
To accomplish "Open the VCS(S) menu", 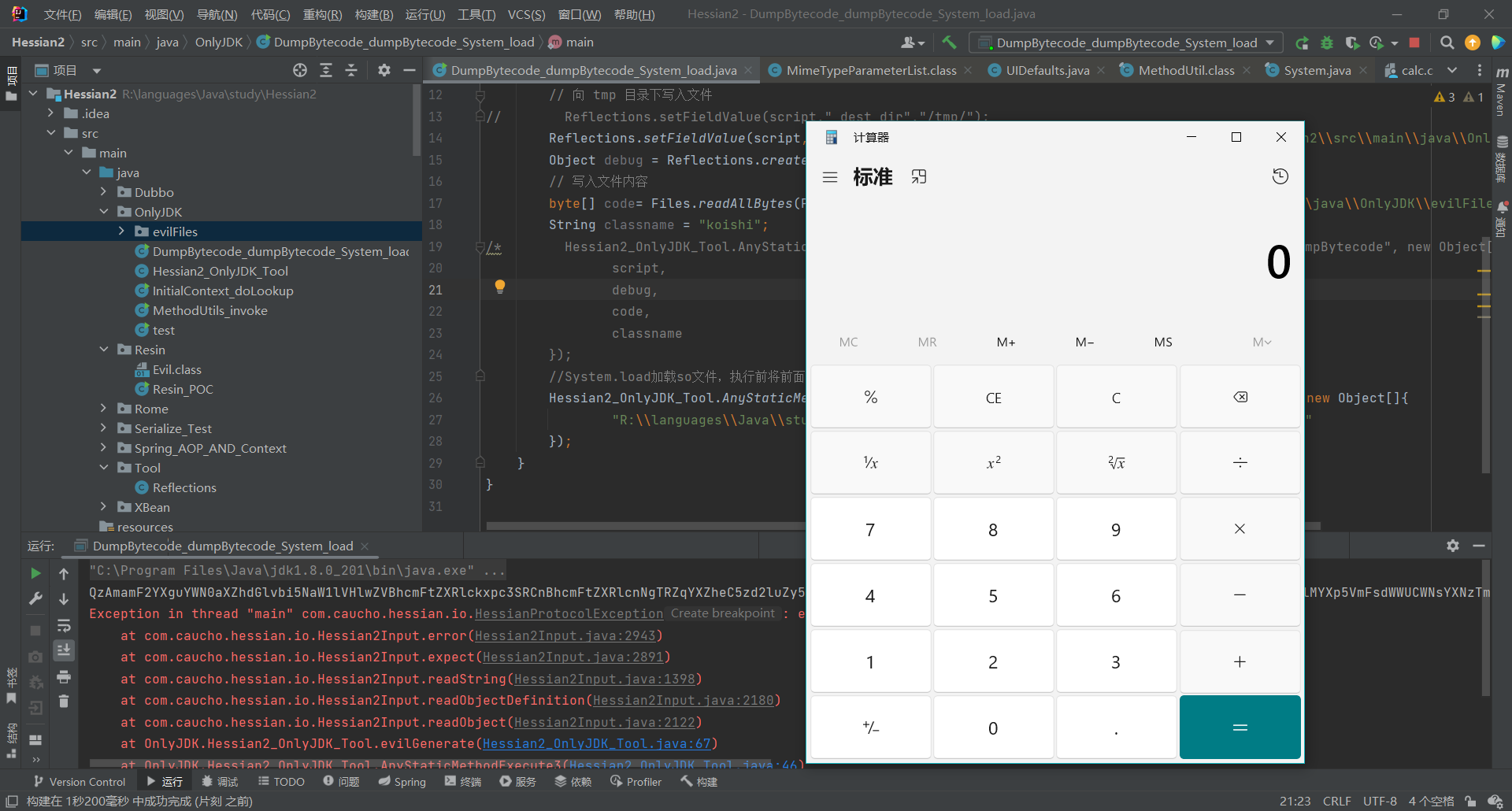I will coord(526,14).
